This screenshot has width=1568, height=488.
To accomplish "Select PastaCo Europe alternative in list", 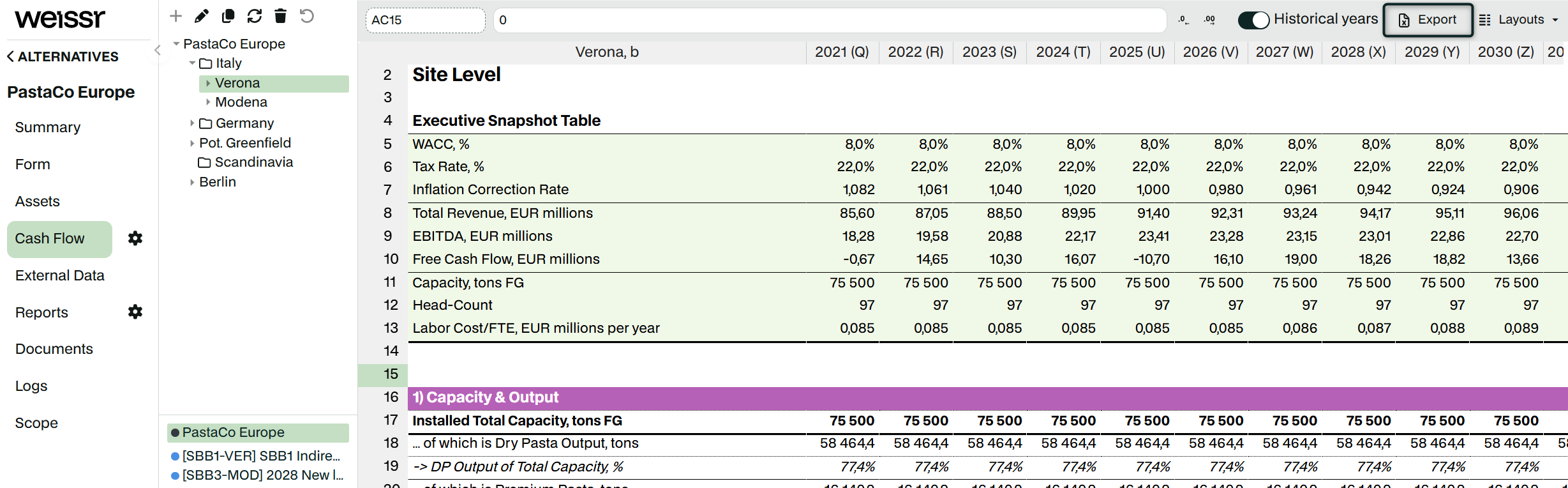I will click(258, 432).
